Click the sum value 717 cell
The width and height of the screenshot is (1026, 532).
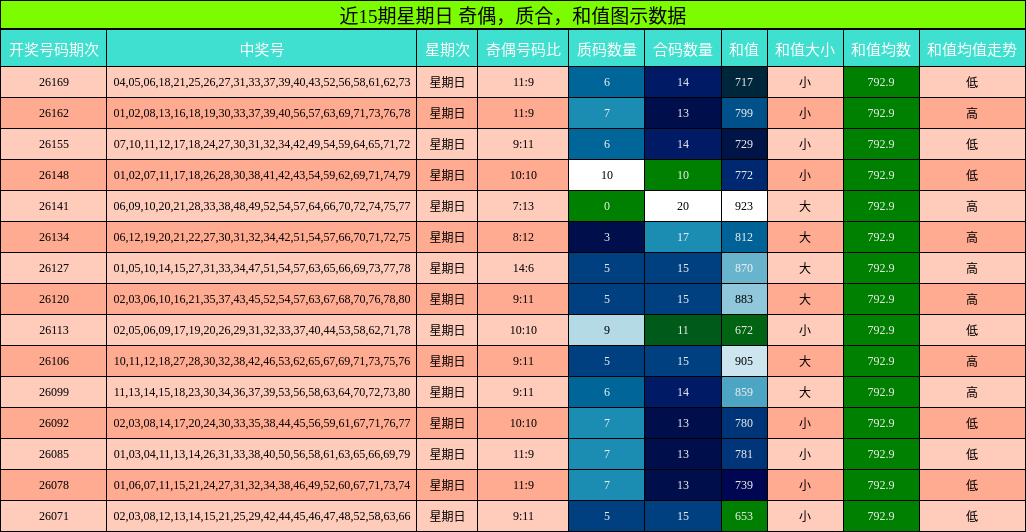[744, 82]
